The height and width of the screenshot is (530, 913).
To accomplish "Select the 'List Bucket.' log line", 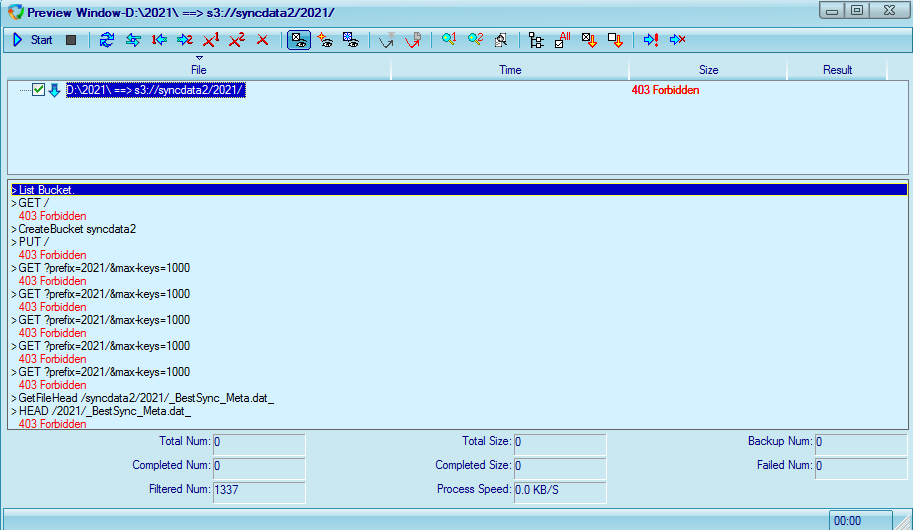I will [459, 190].
